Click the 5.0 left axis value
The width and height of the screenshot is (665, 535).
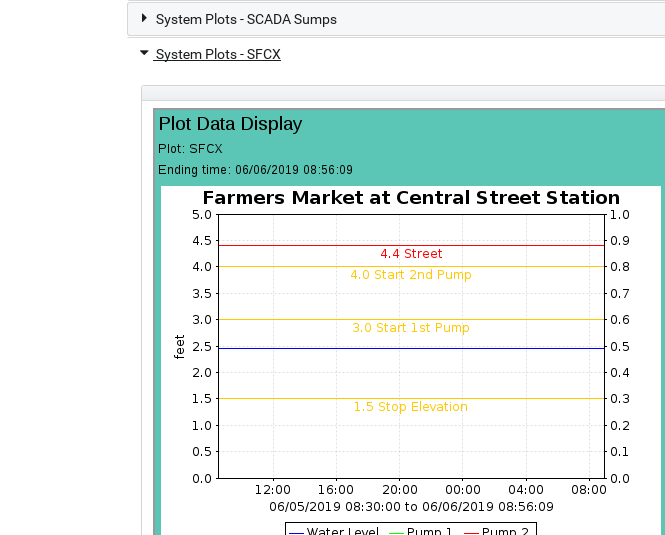pyautogui.click(x=202, y=215)
